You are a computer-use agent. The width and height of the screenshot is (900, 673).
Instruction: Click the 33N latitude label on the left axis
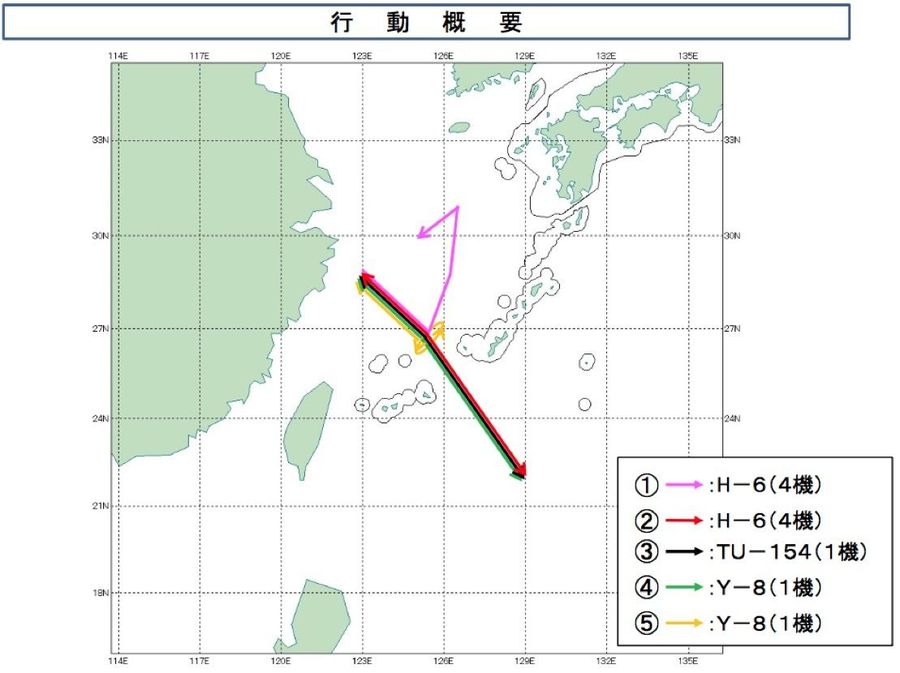click(x=102, y=141)
